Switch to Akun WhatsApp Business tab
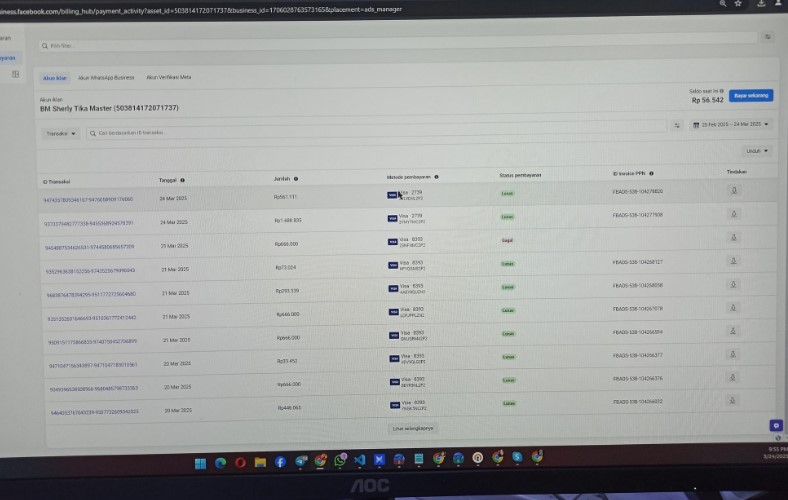Viewport: 788px width, 500px height. (x=106, y=77)
